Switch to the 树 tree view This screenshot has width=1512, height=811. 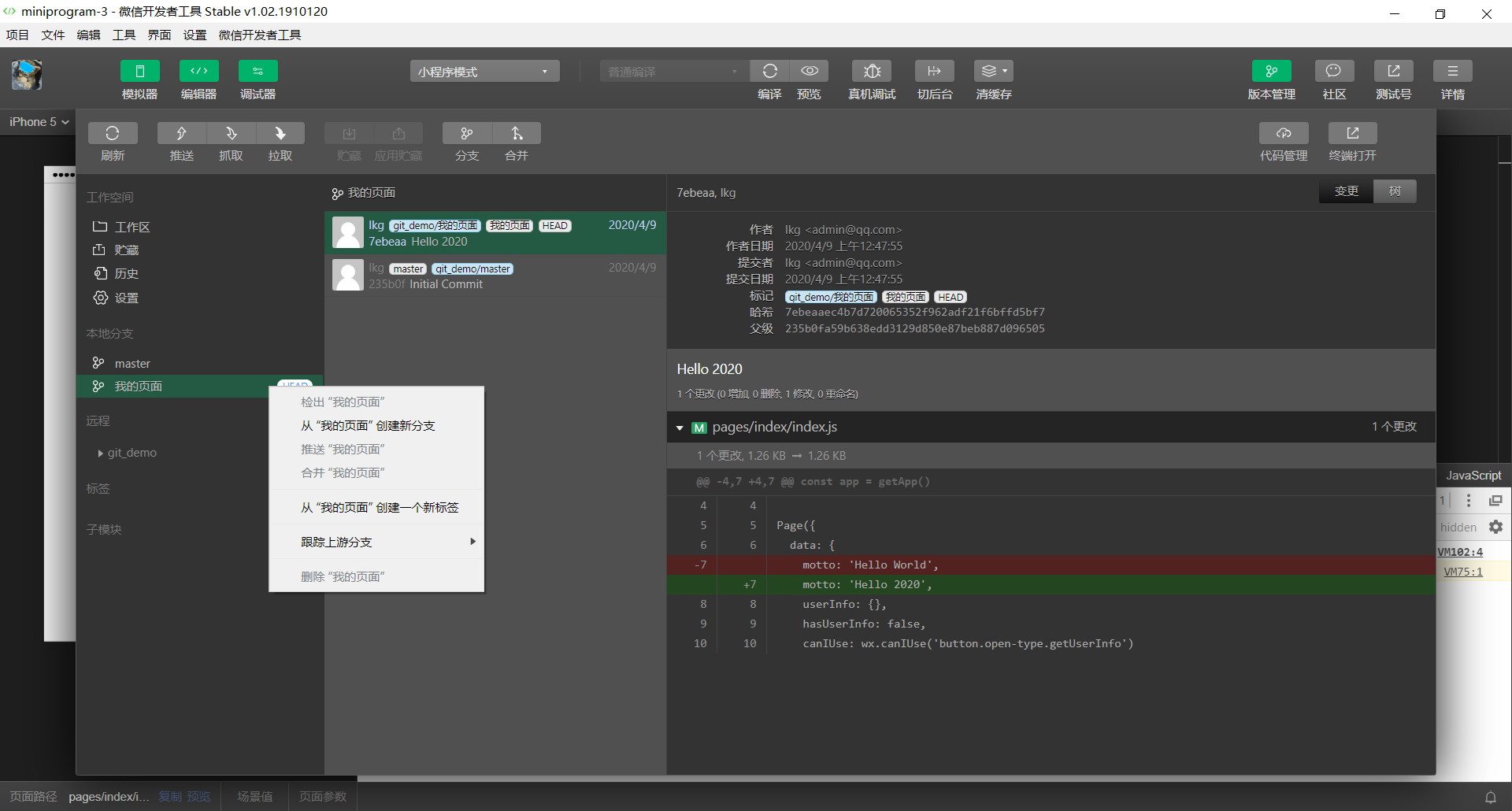pos(1395,191)
